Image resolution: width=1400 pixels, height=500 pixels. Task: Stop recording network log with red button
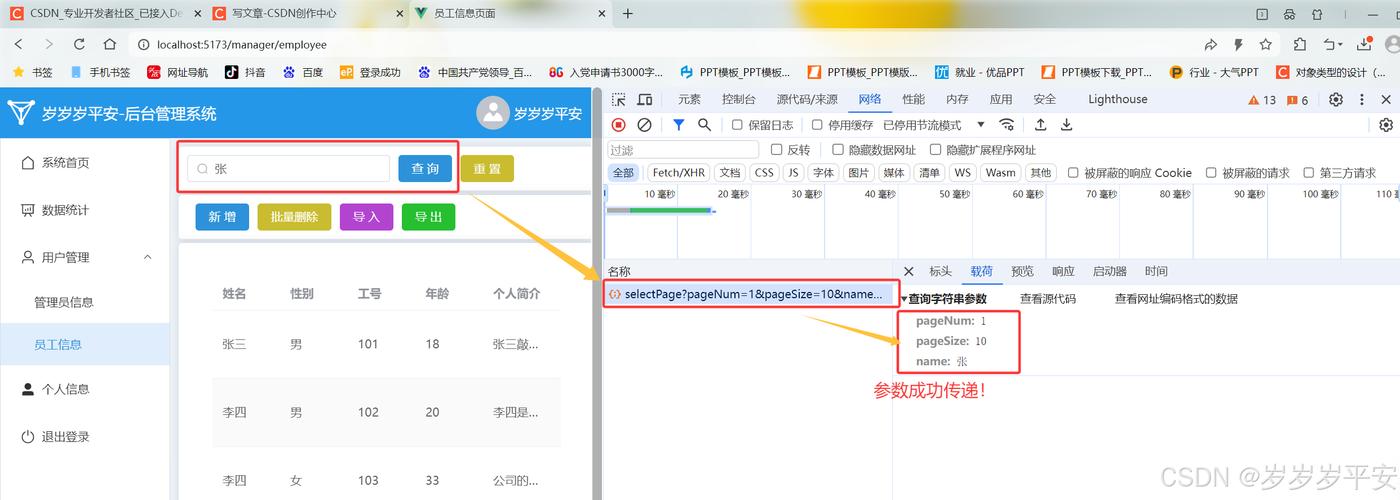619,125
